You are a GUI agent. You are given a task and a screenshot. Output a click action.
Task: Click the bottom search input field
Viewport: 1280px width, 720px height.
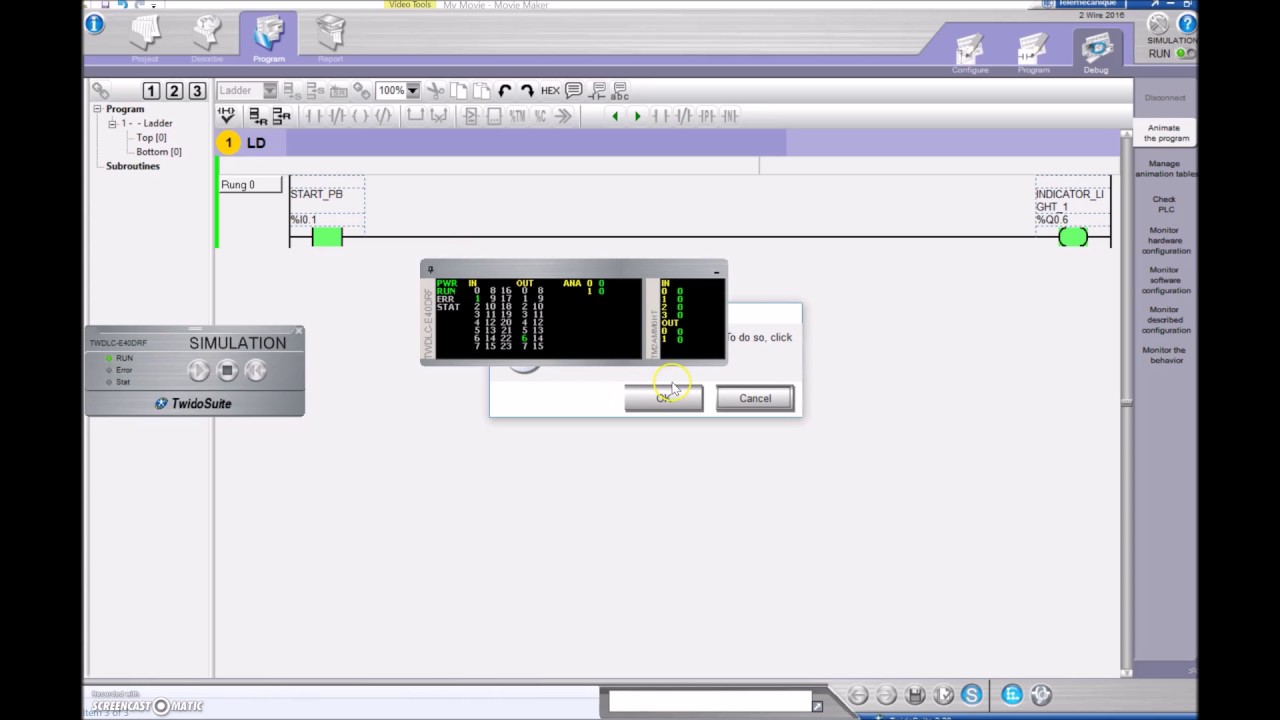pos(709,702)
